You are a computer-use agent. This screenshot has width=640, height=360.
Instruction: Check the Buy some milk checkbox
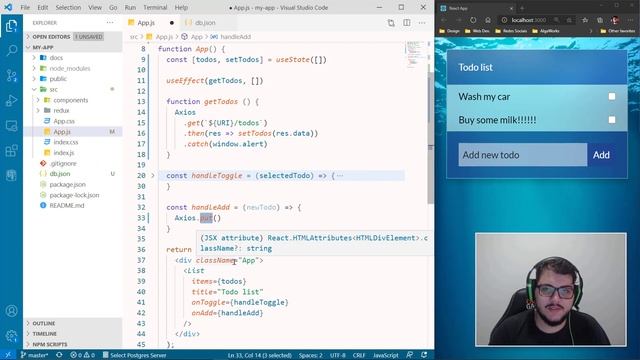[x=611, y=120]
